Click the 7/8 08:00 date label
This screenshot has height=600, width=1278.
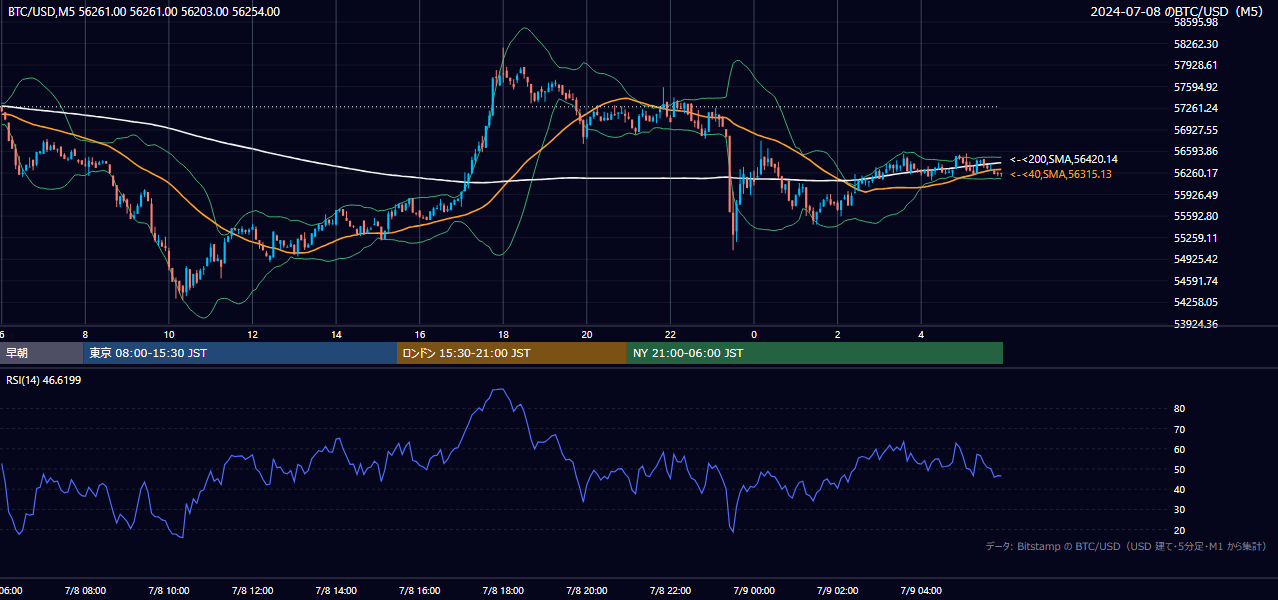pyautogui.click(x=85, y=591)
